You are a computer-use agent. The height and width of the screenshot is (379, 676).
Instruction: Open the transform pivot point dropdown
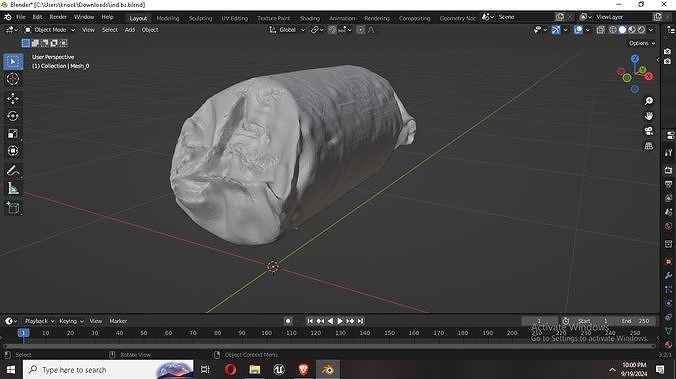tap(317, 30)
